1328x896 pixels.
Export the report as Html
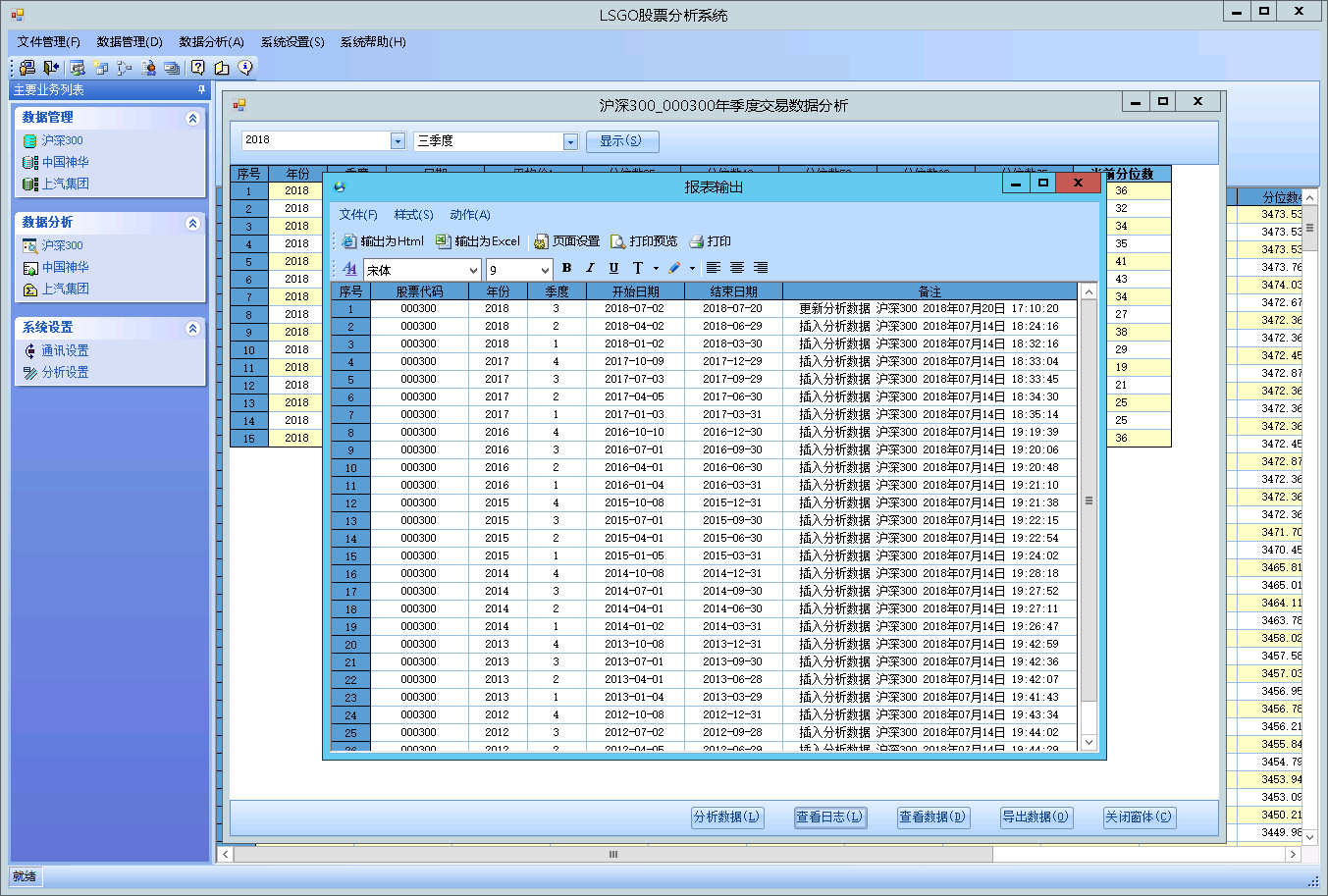383,241
